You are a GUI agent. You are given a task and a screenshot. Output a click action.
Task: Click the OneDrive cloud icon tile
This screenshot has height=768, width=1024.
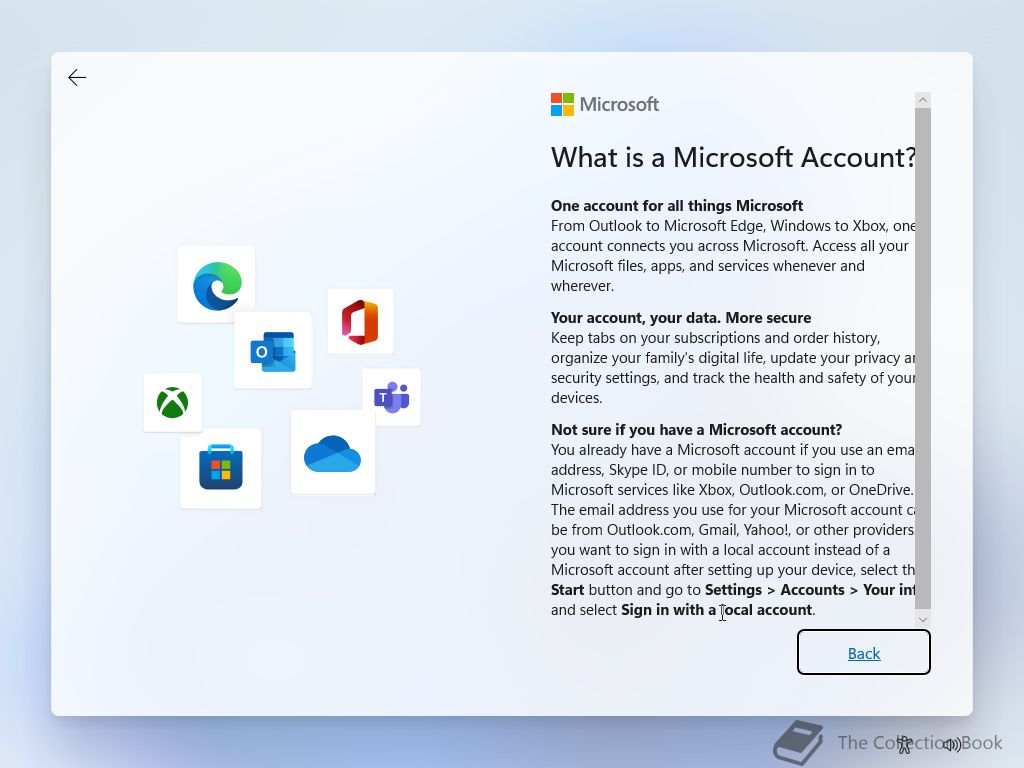click(x=332, y=452)
